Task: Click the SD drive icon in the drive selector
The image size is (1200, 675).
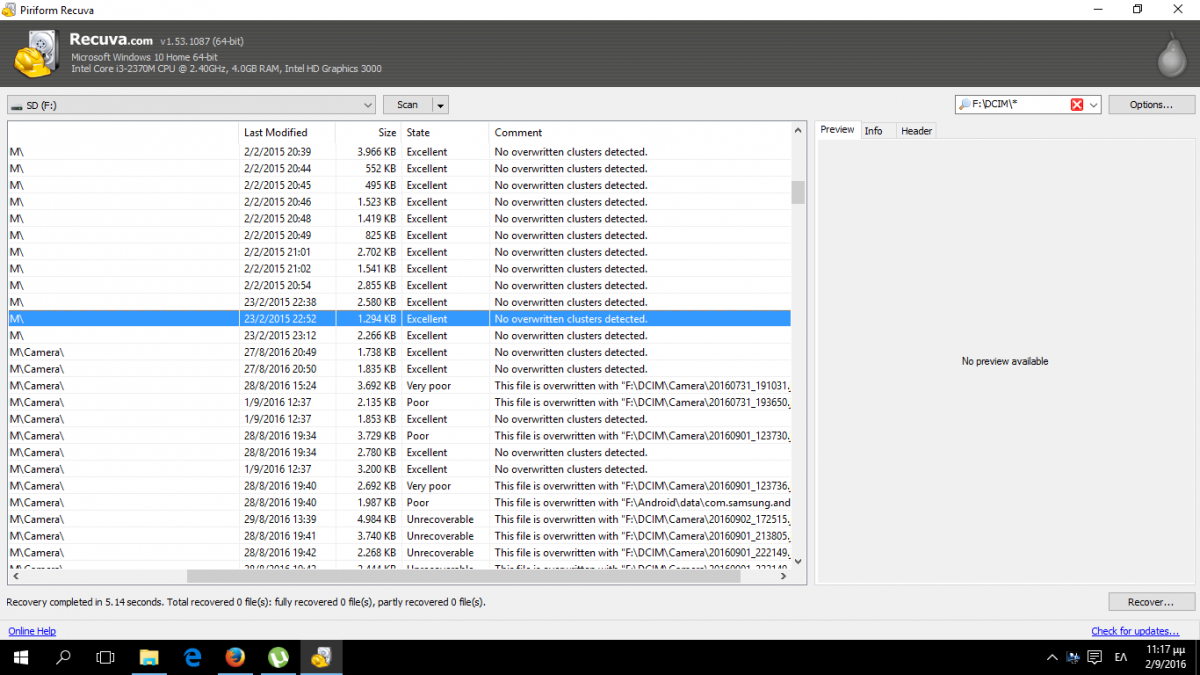Action: tap(17, 105)
